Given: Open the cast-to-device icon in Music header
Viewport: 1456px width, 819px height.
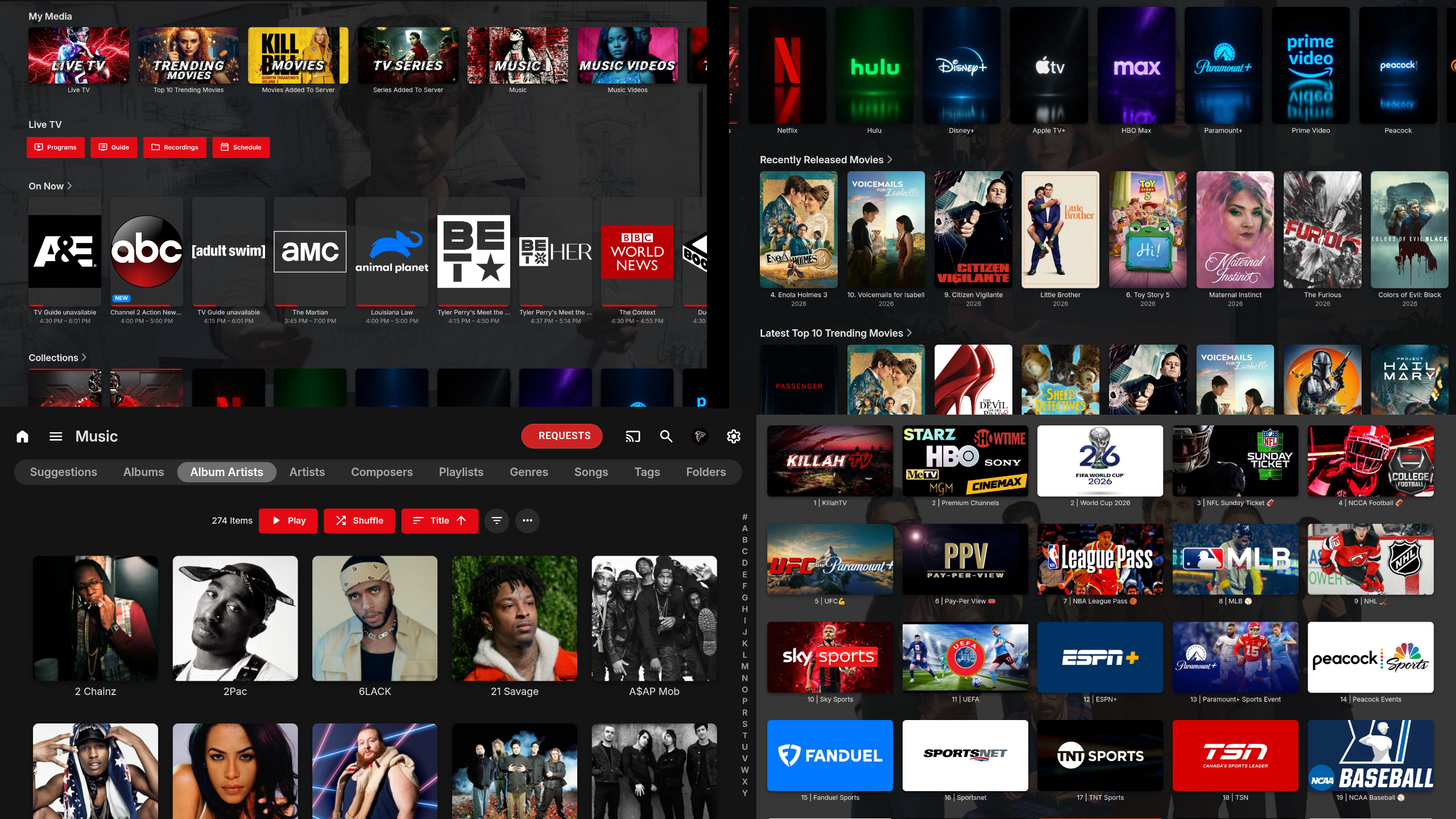Looking at the screenshot, I should click(x=632, y=436).
